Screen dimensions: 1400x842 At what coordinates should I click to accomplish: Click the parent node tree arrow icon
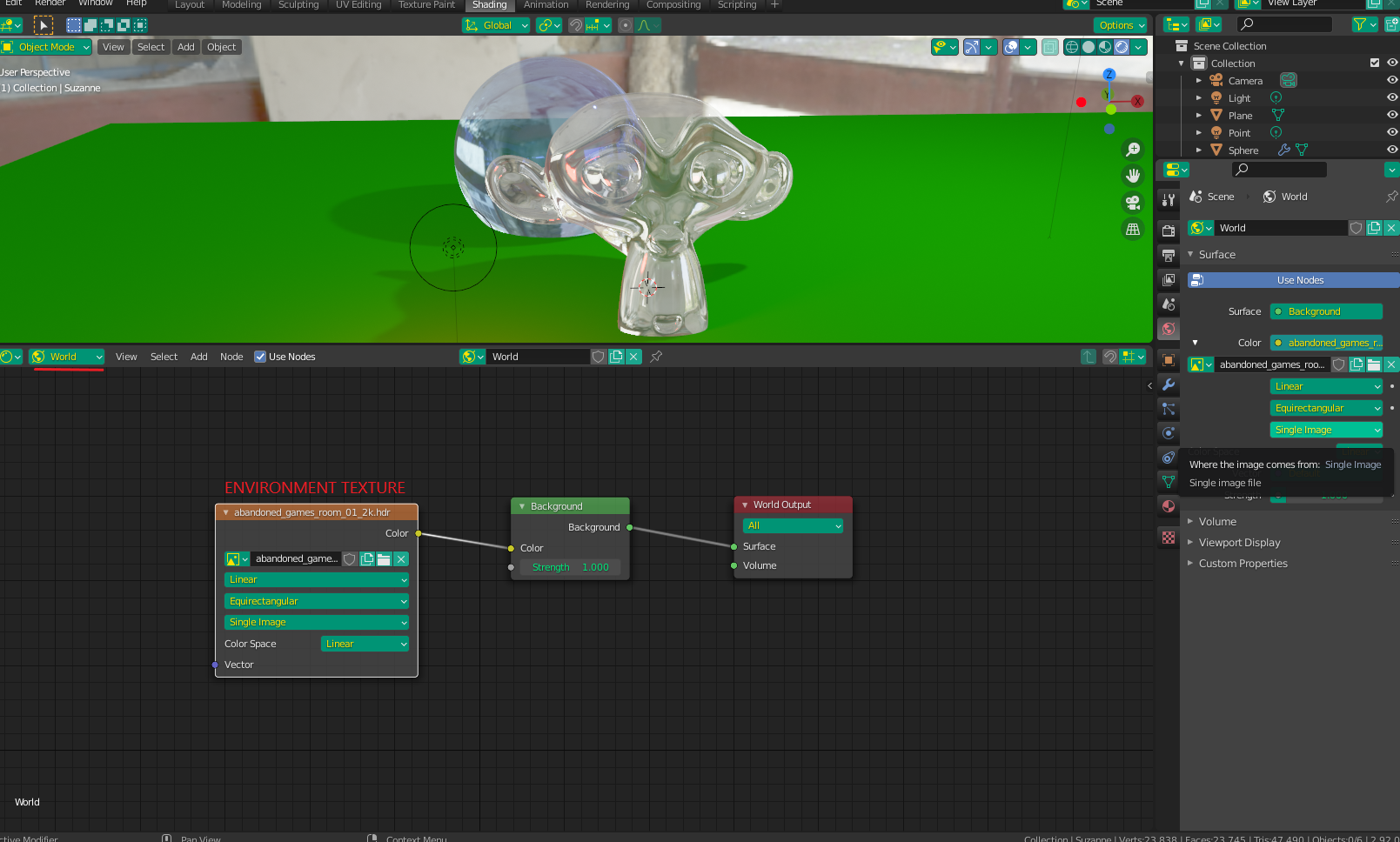[x=1089, y=357]
